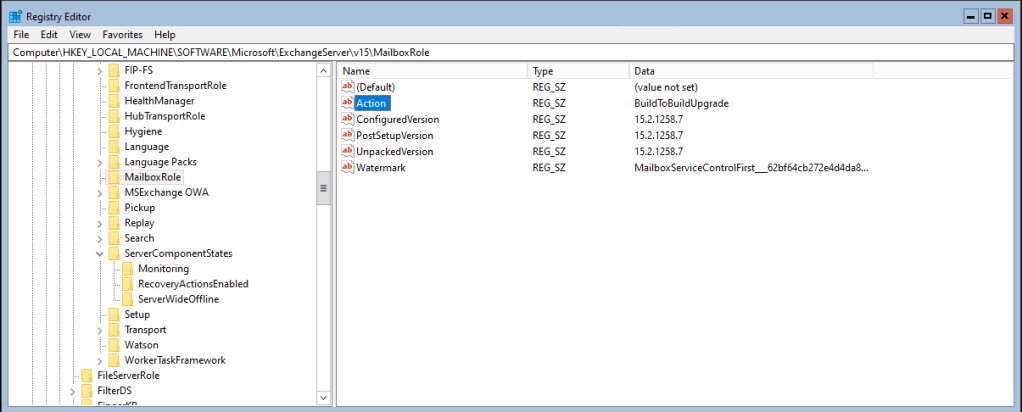1022x412 pixels.
Task: Collapse the ServerComponentStates tree node
Action: pyautogui.click(x=99, y=254)
